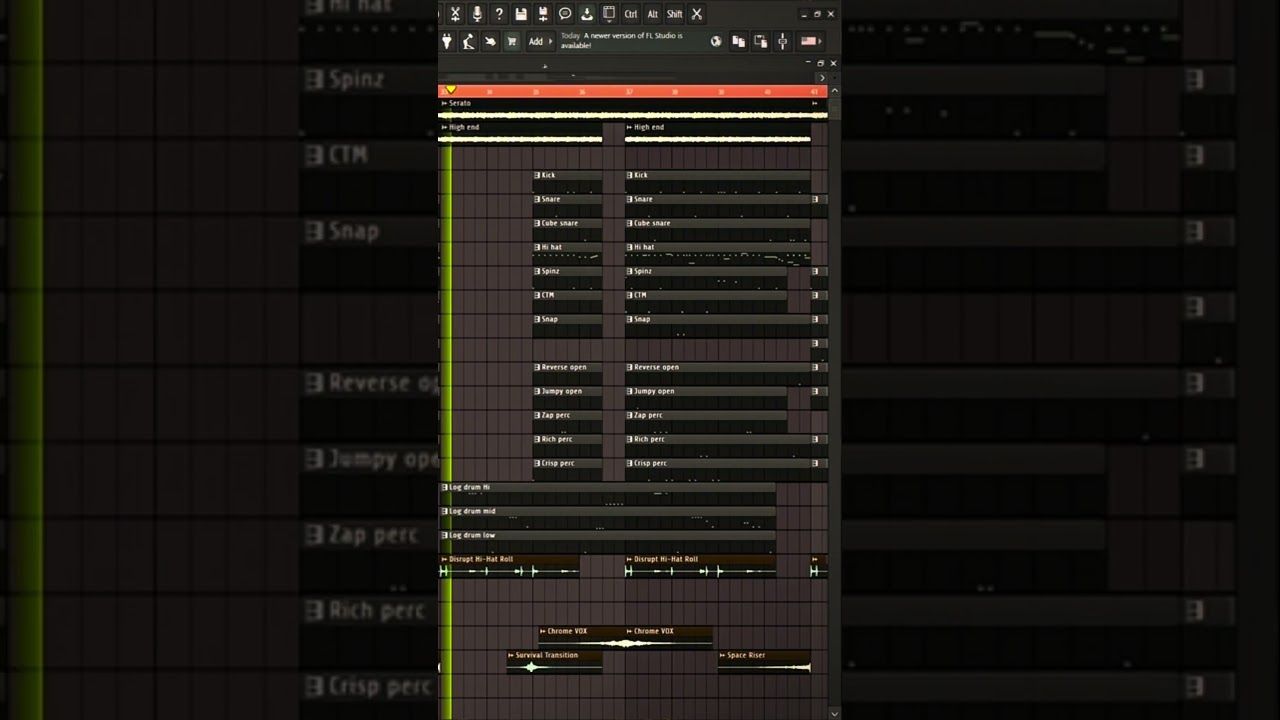Select the second Cube snare pattern clip
This screenshot has height=720, width=1280.
pyautogui.click(x=717, y=230)
